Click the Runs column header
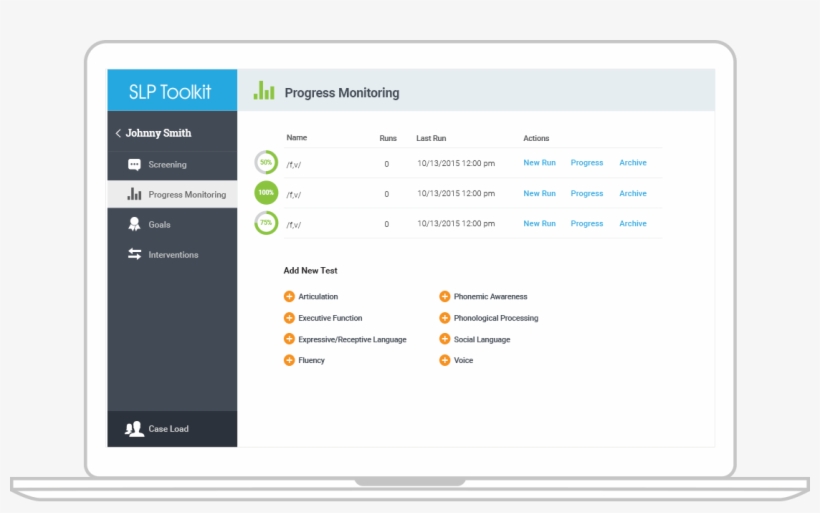Screen dimensions: 820x513 388,138
